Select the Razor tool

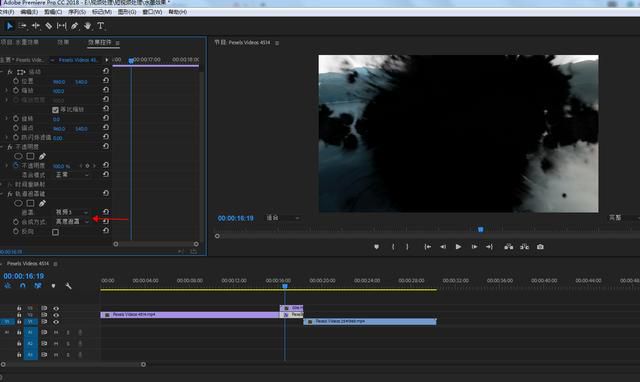49,26
